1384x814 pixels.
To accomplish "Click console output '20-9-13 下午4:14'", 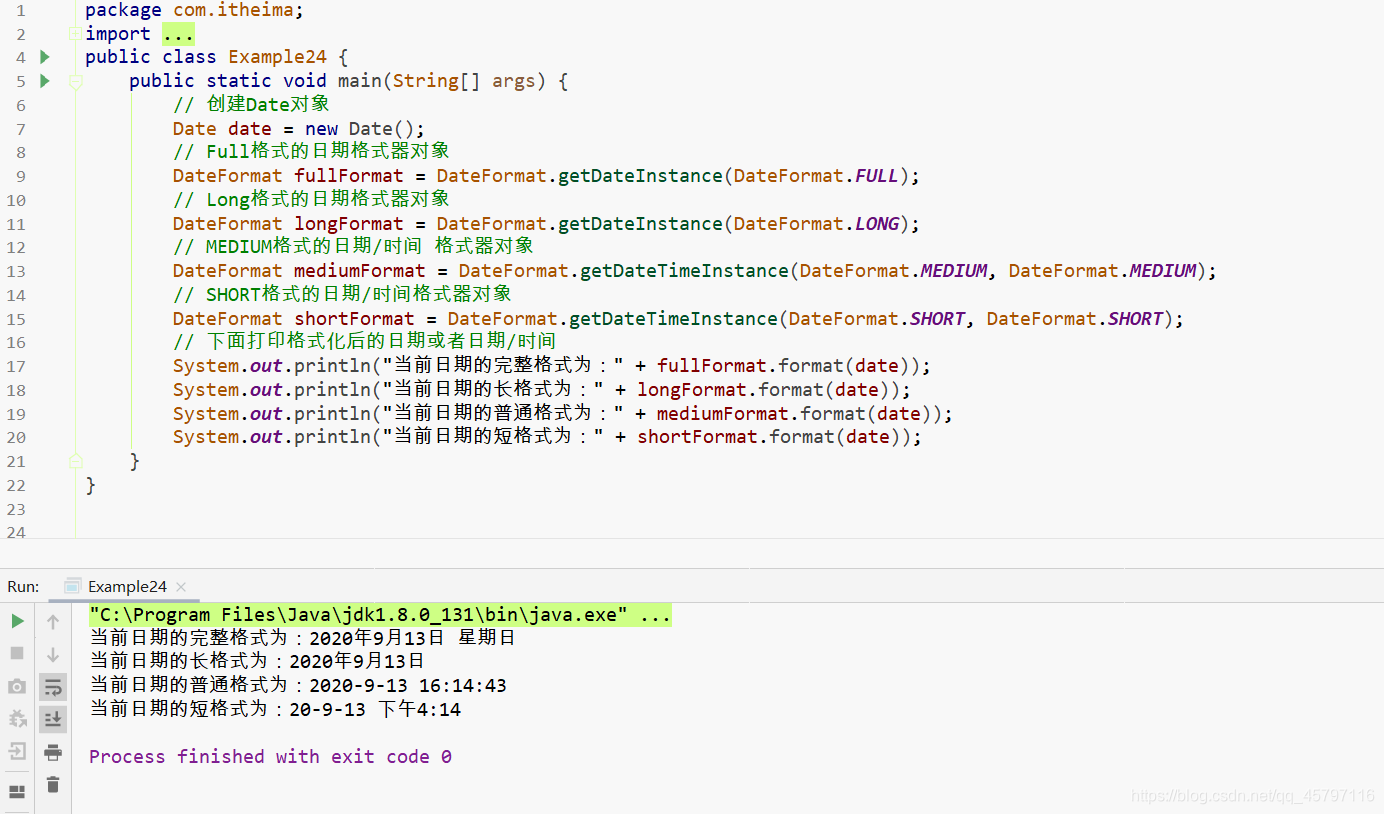I will coord(375,710).
